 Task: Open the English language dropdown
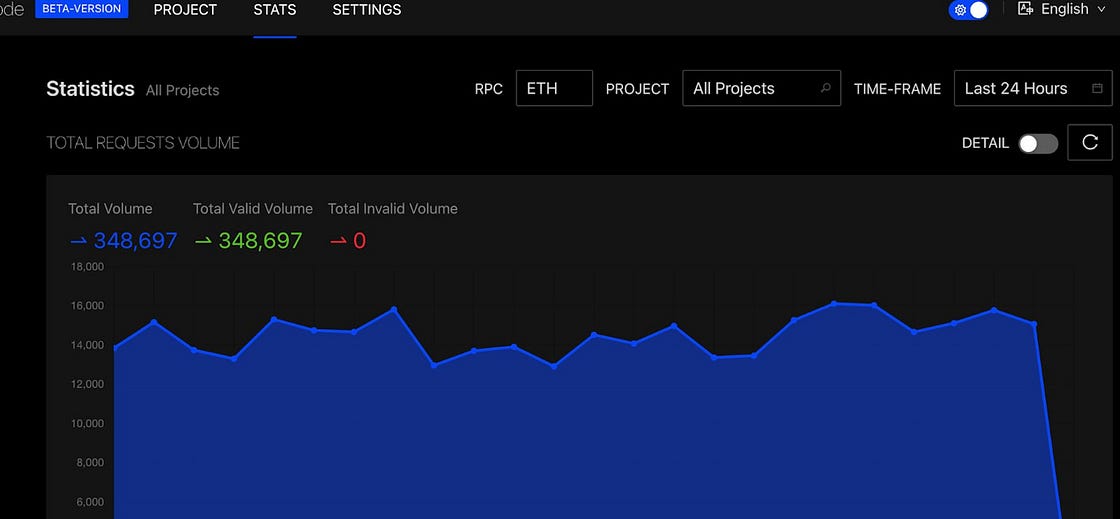1064,9
